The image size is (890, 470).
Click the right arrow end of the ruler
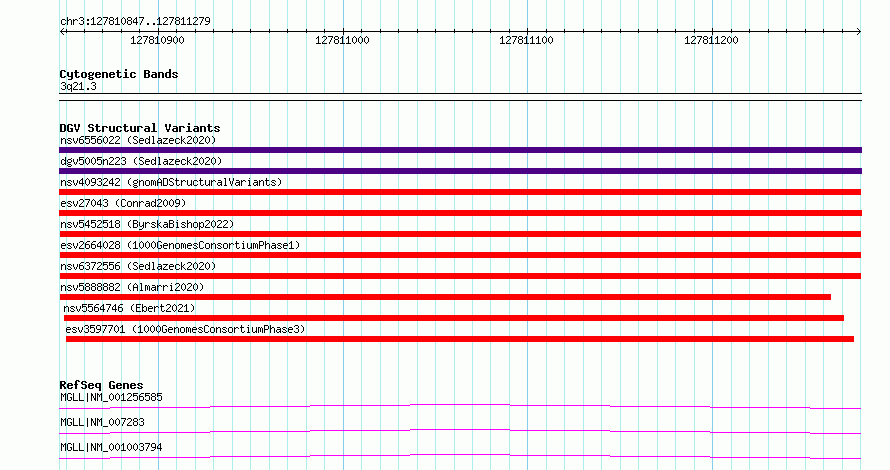(x=859, y=32)
